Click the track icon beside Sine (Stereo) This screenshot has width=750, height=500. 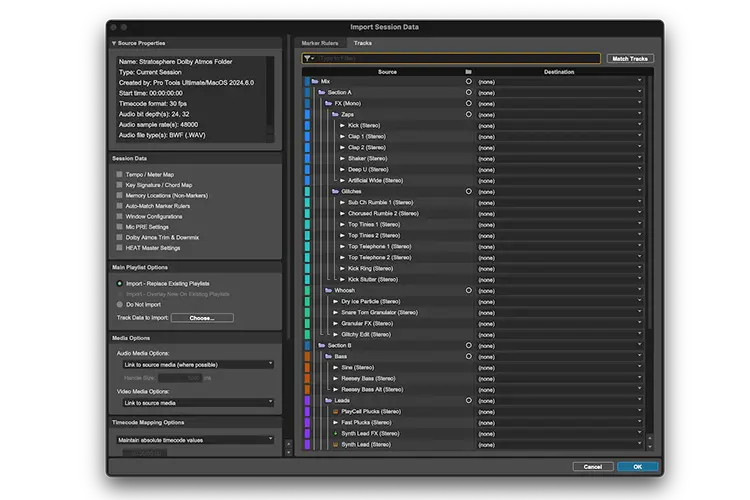pyautogui.click(x=335, y=367)
